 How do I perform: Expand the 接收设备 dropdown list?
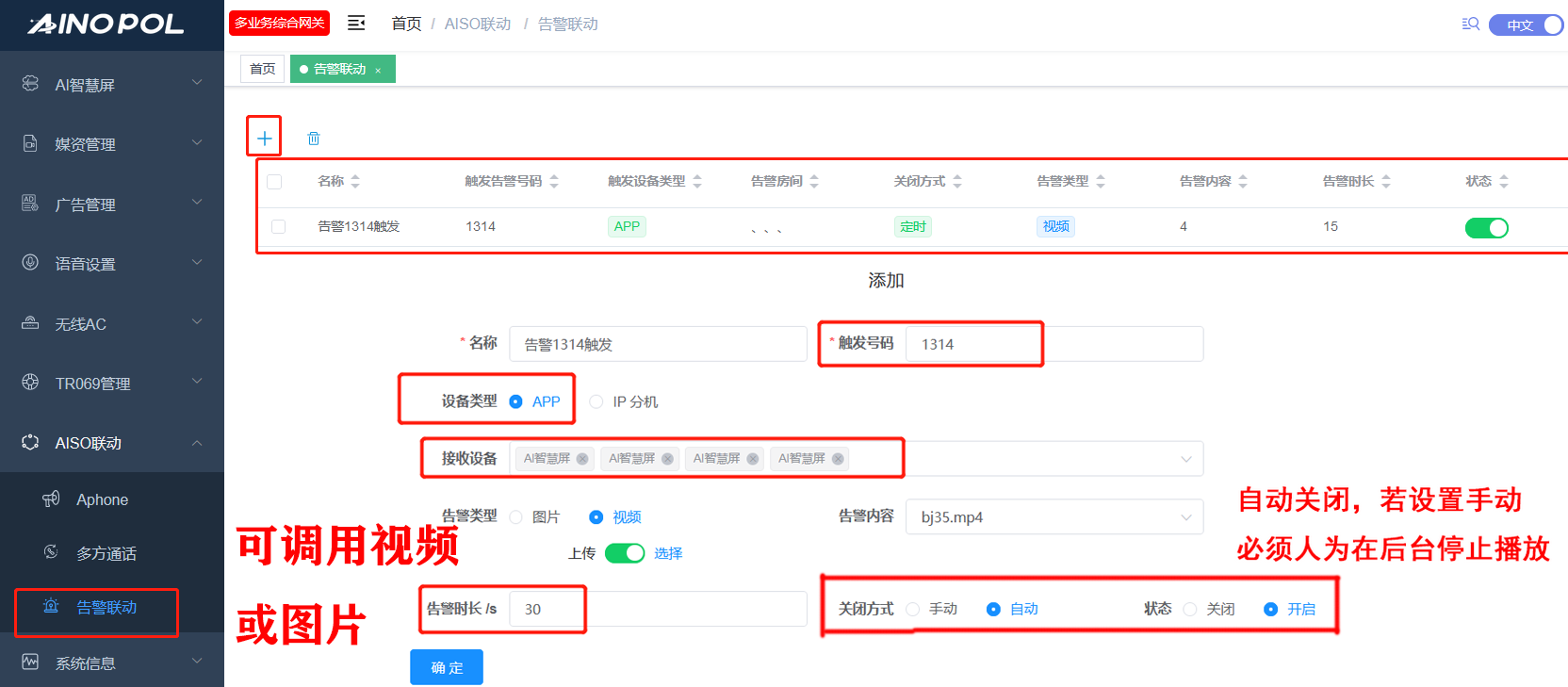tap(1185, 459)
